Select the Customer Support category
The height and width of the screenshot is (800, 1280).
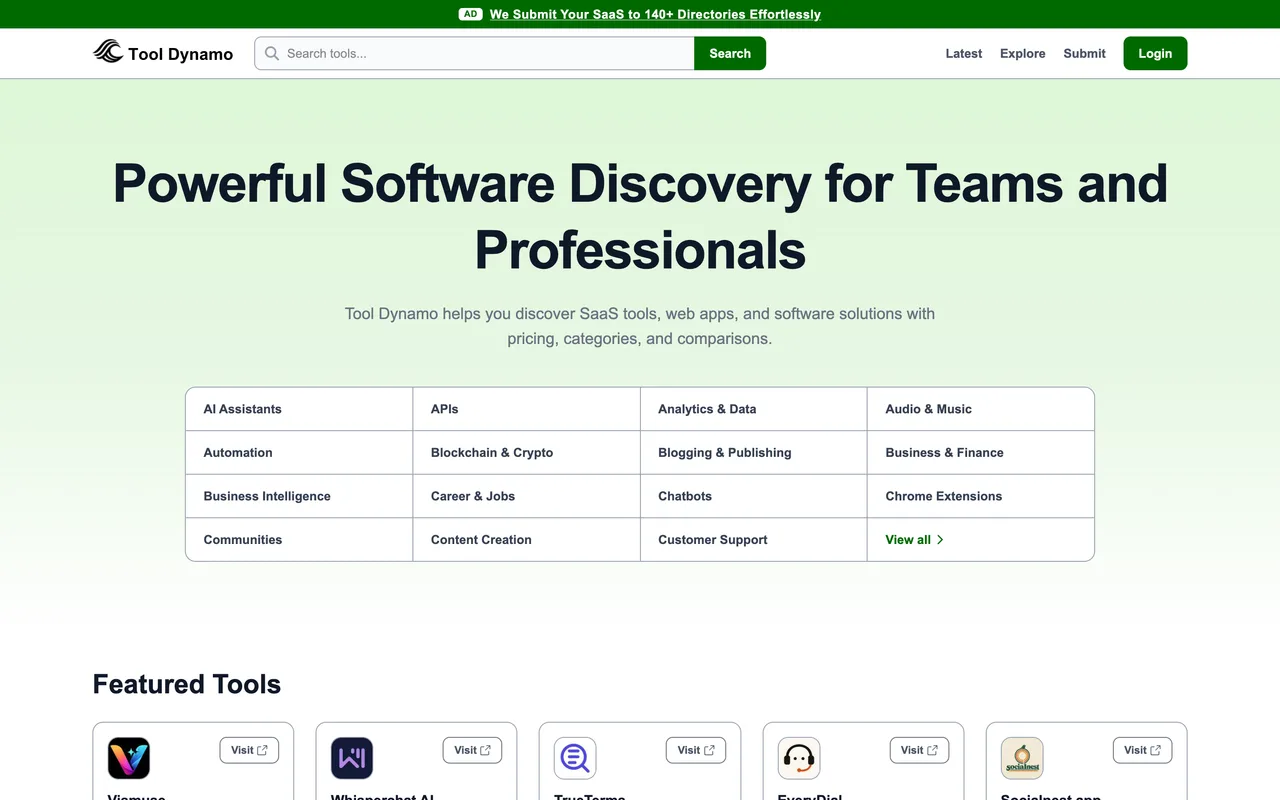coord(753,540)
